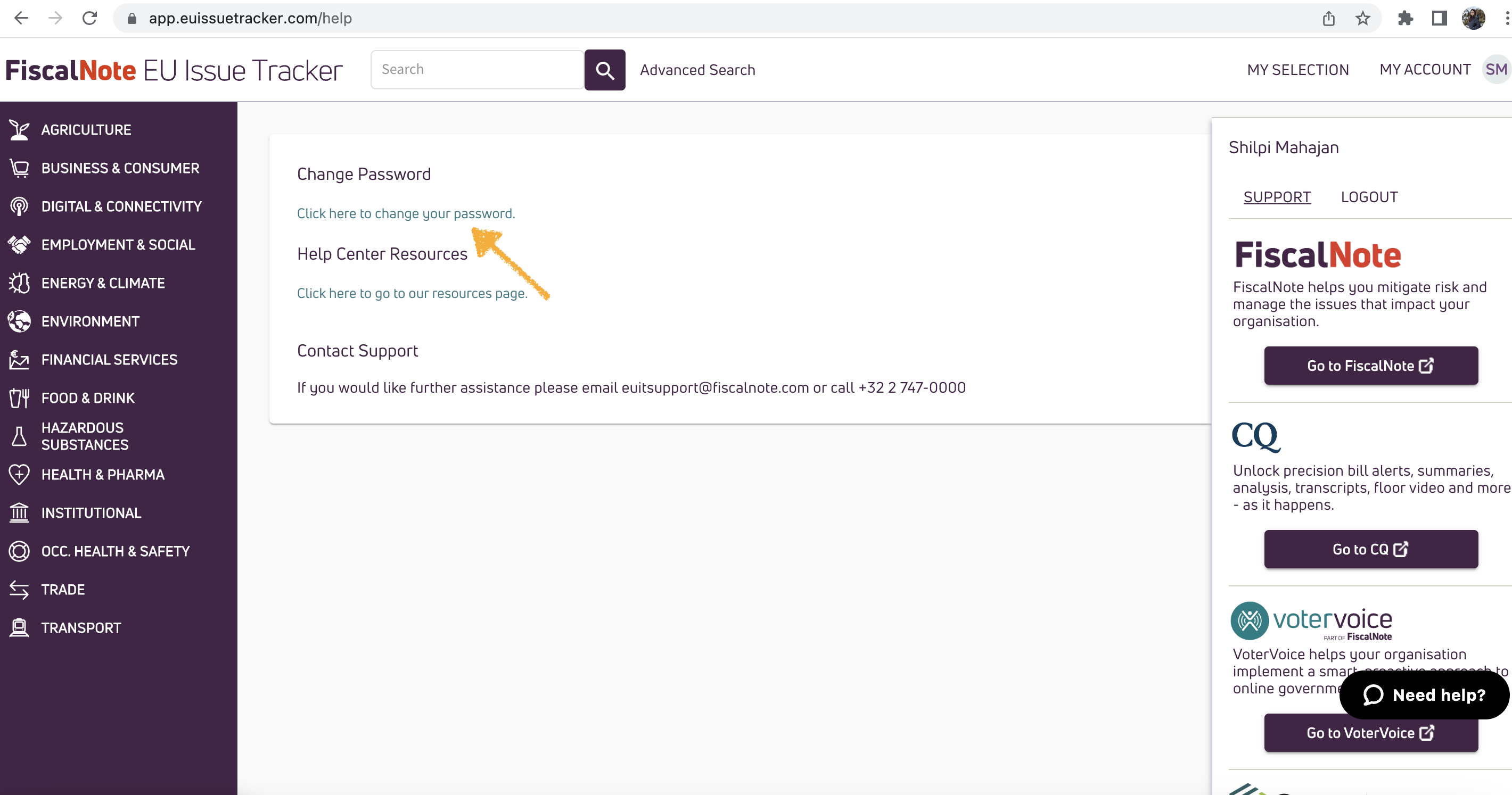Go back with the browser back arrow

click(21, 18)
